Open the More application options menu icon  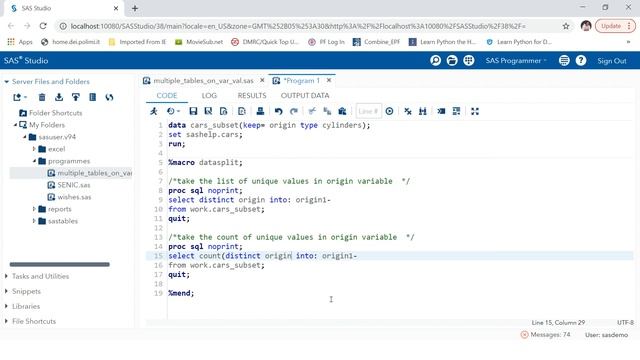click(564, 60)
